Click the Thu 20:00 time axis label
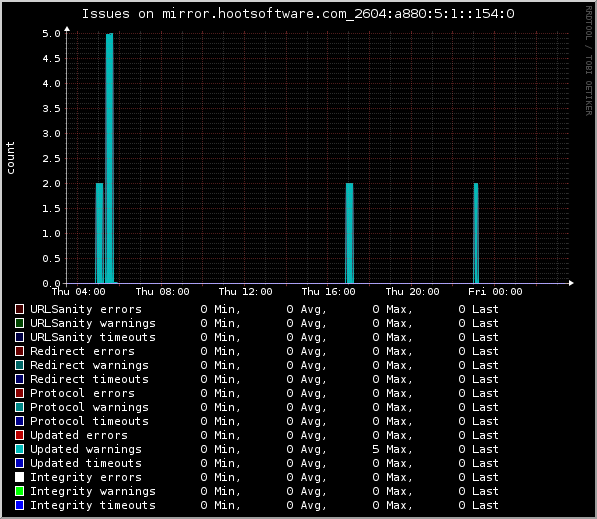This screenshot has width=597, height=519. coord(412,292)
